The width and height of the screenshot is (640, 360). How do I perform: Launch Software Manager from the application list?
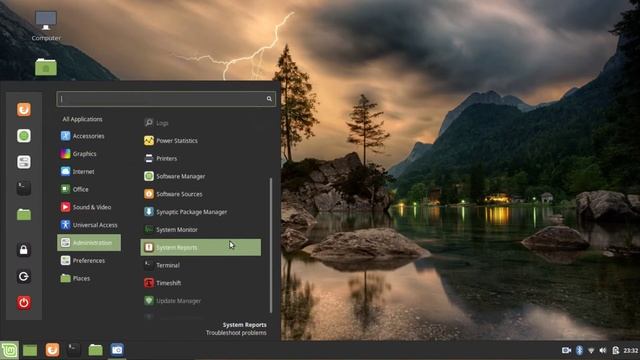[x=201, y=176]
